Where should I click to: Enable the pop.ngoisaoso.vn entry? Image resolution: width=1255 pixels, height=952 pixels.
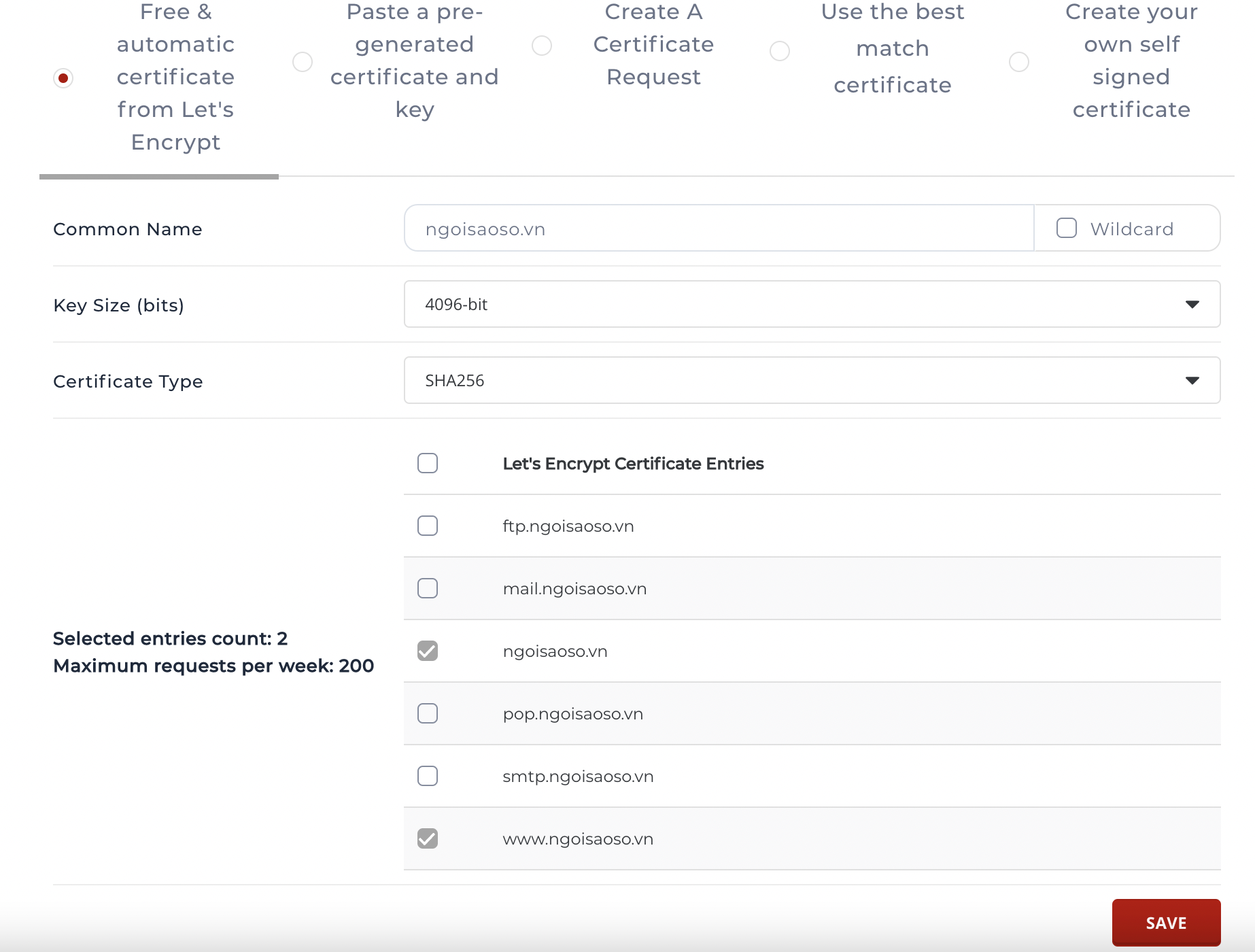click(428, 713)
